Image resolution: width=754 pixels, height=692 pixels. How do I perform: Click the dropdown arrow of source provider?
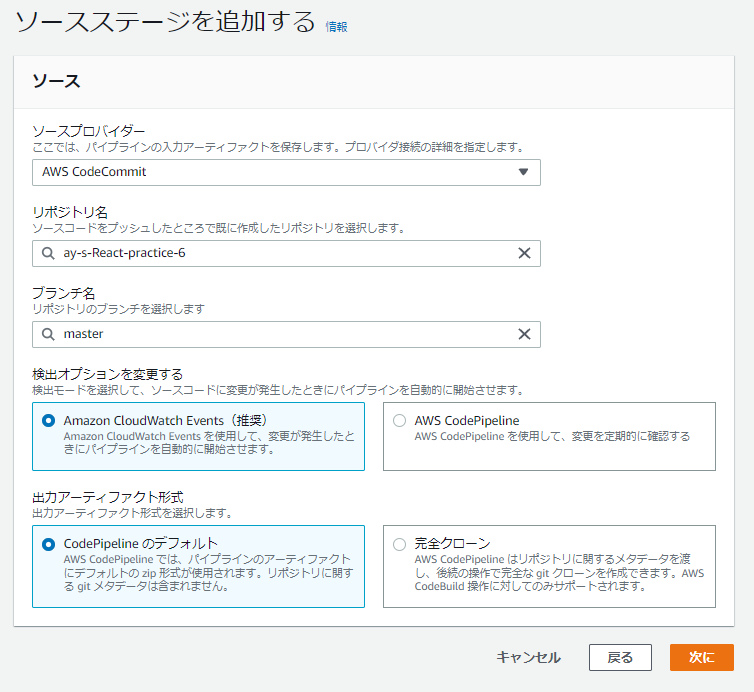tap(523, 172)
